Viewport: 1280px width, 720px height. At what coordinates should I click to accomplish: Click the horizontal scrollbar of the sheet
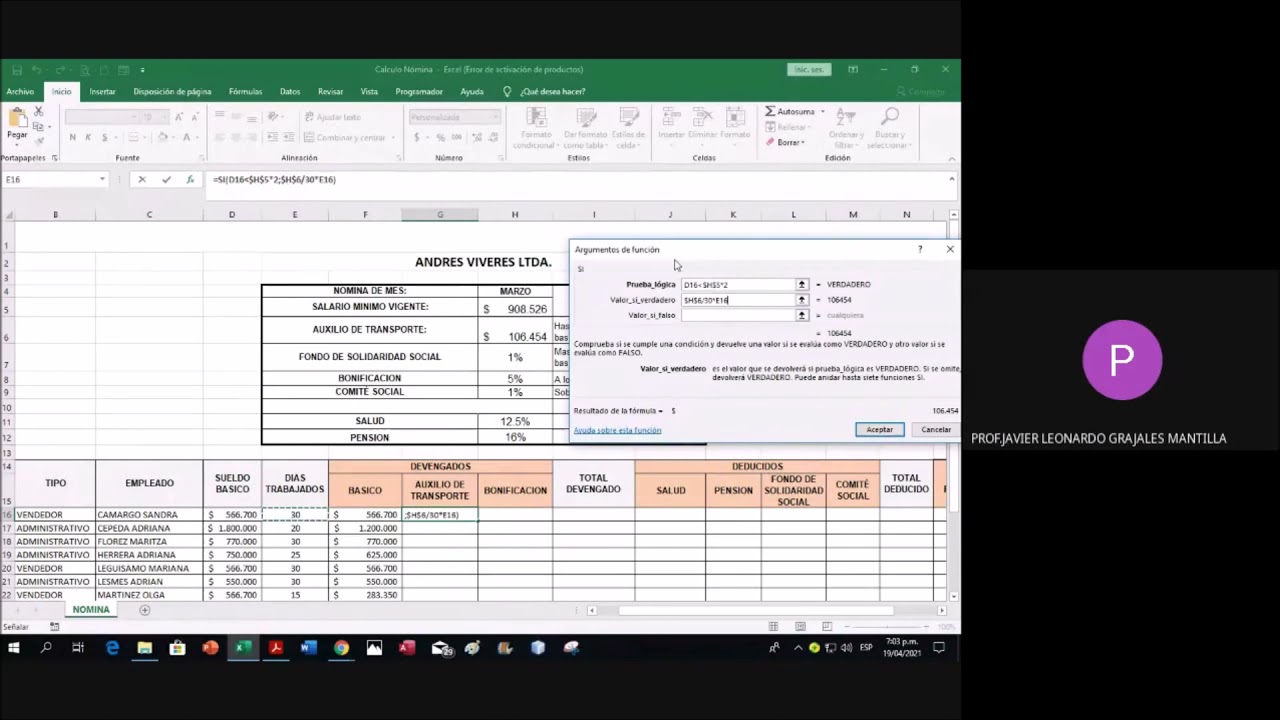point(755,610)
